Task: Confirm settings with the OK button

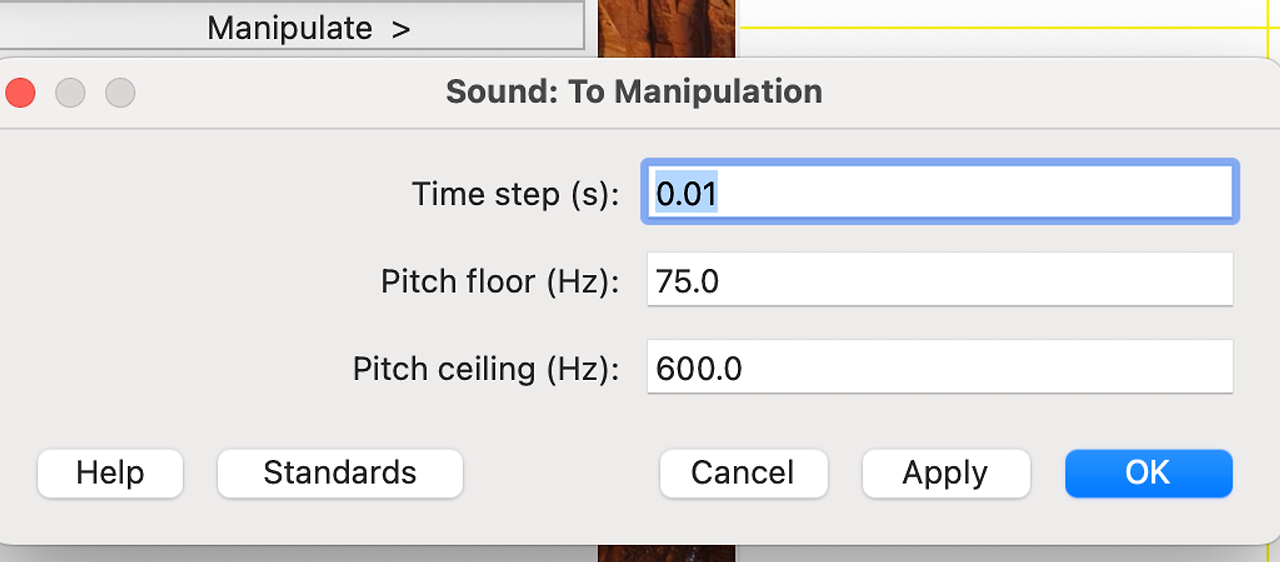Action: 1148,473
